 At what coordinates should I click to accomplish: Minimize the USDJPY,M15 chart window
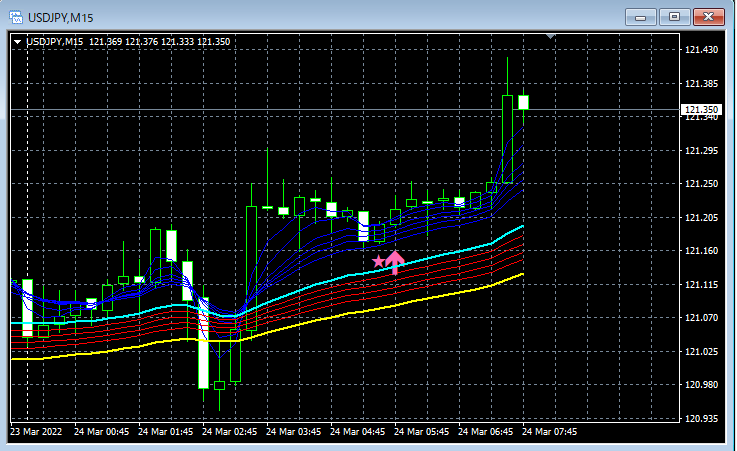pos(640,17)
